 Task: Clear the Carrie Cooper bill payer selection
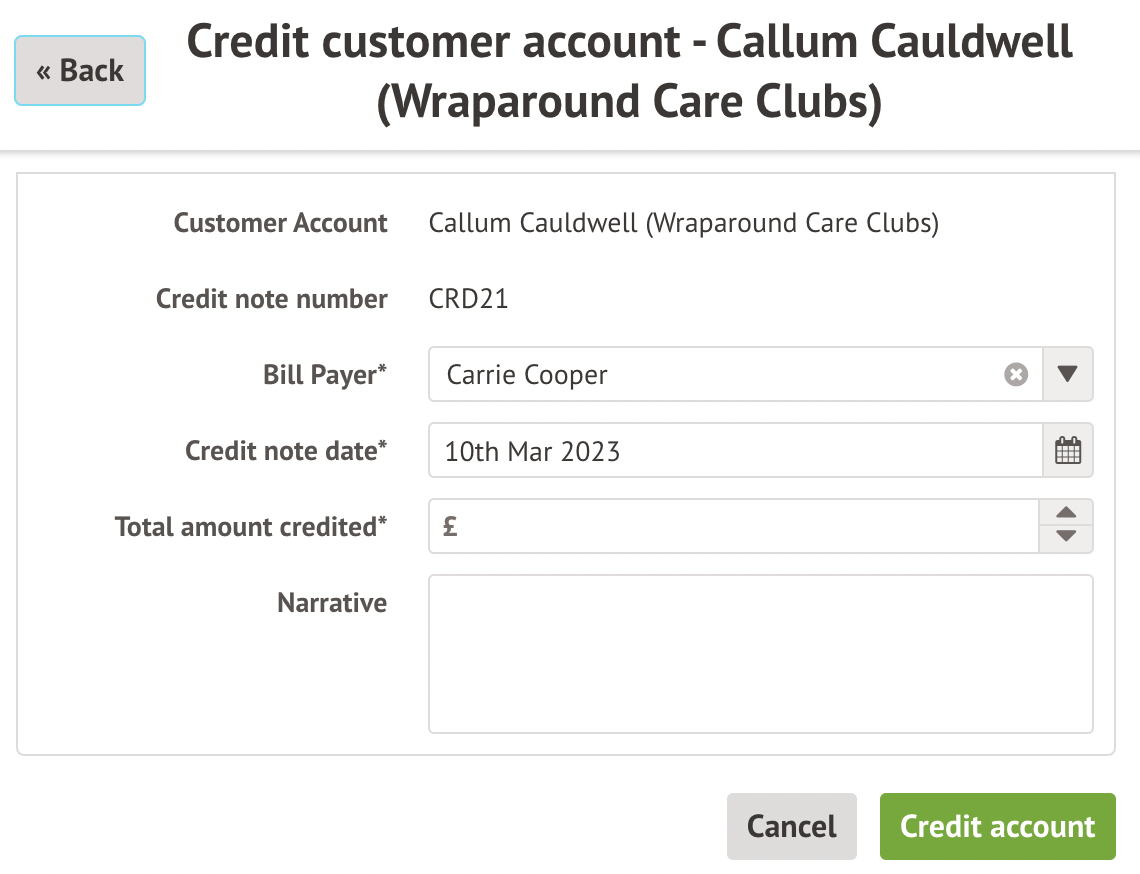tap(1016, 375)
